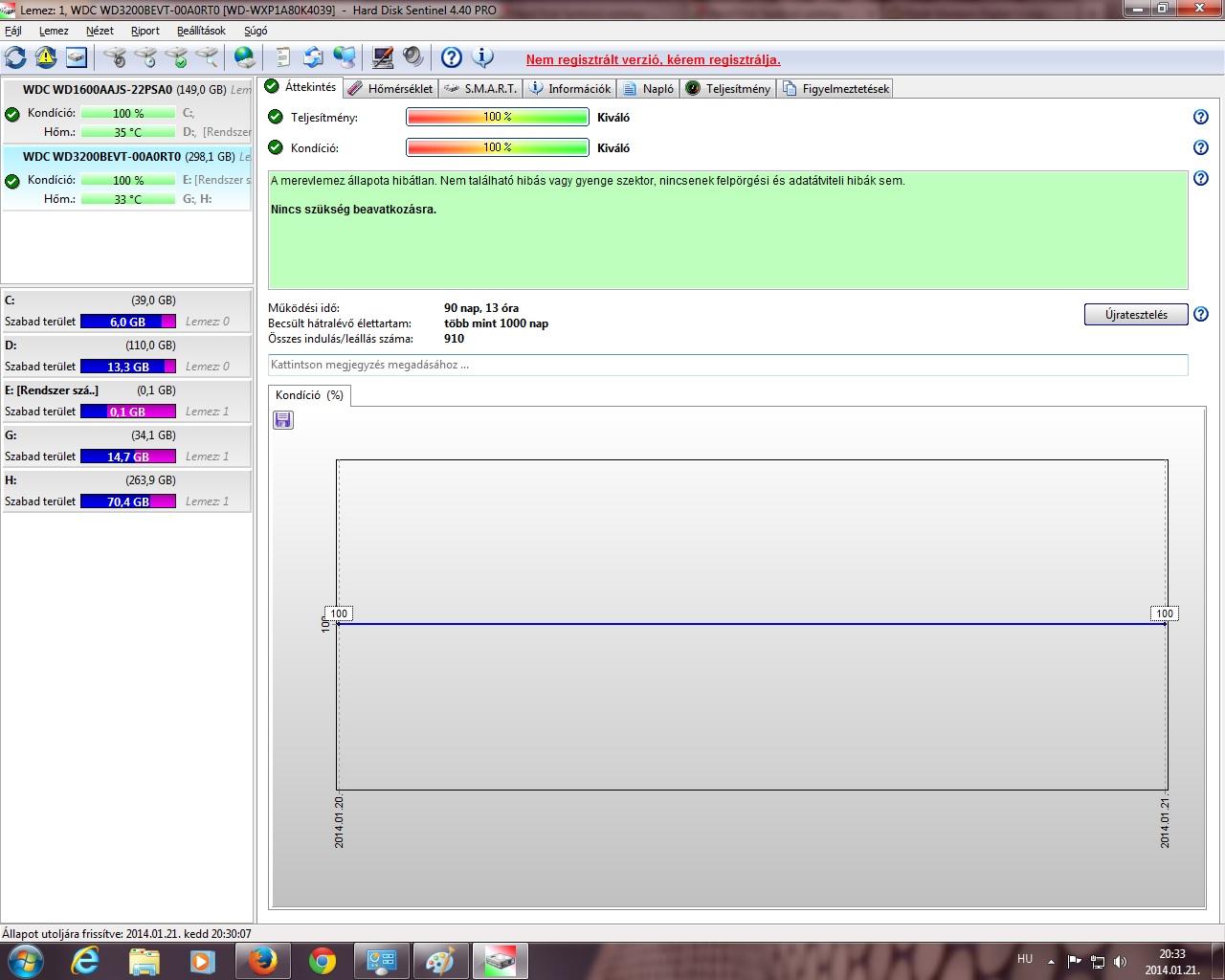Click the disk with clock test icon

tap(145, 57)
